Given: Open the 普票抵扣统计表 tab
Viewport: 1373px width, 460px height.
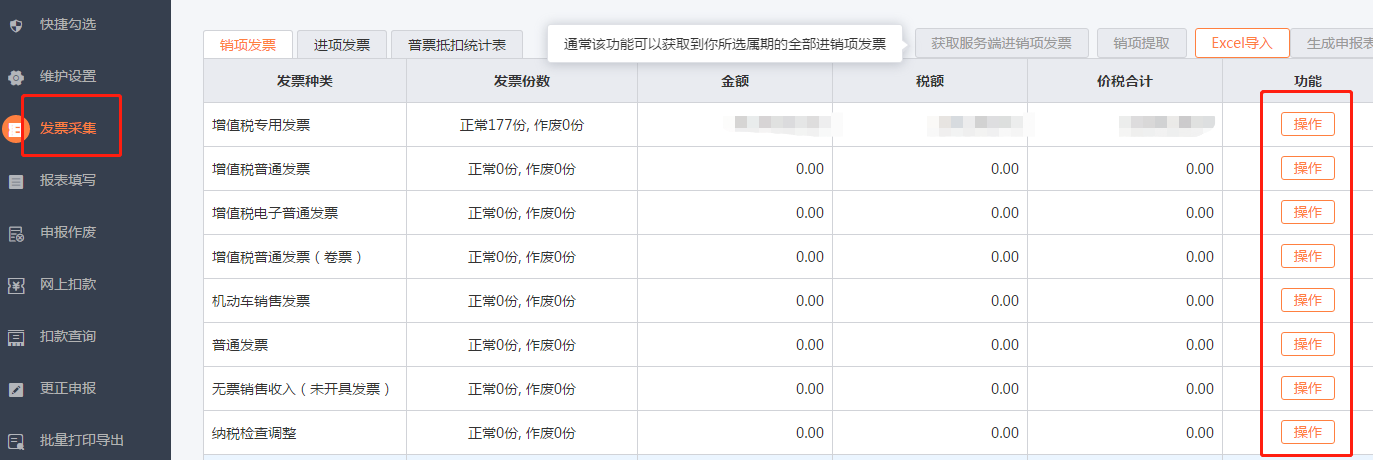Looking at the screenshot, I should click(457, 45).
